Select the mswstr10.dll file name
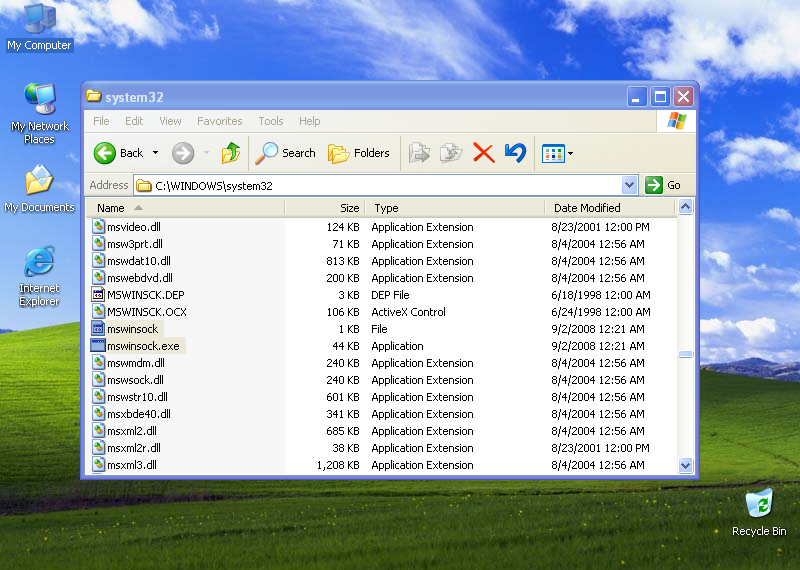This screenshot has width=800, height=570. [137, 396]
